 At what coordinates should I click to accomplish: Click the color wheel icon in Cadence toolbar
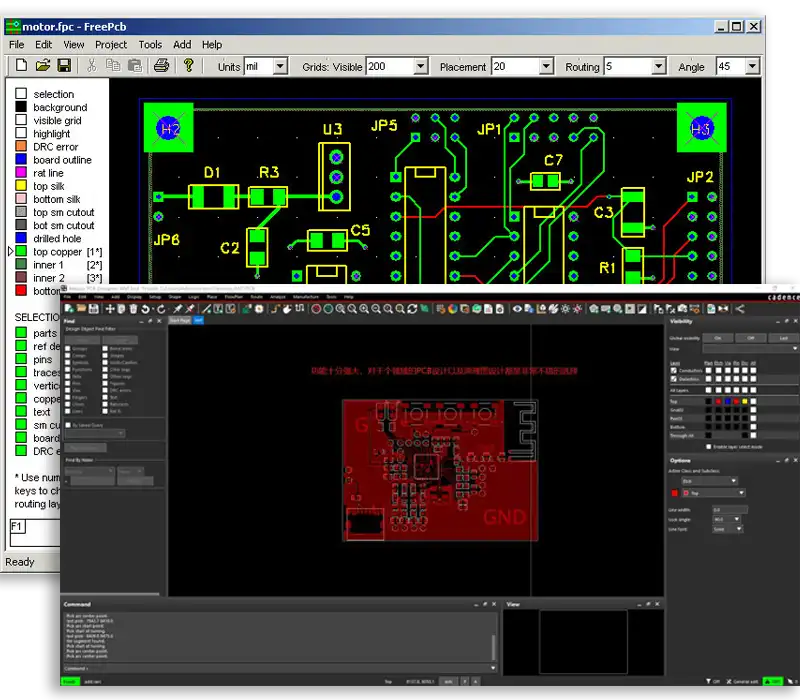coord(453,309)
